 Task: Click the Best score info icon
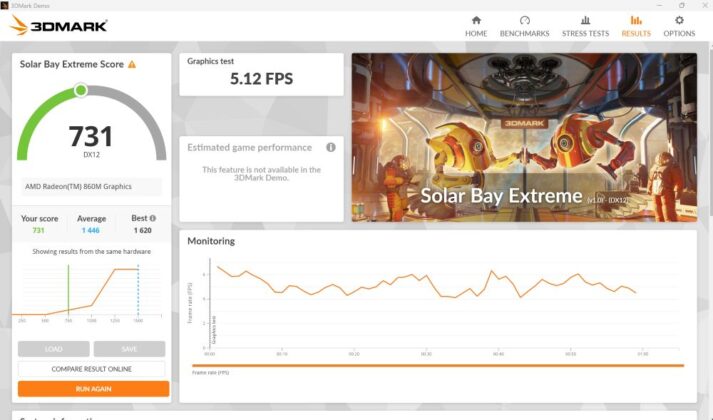point(153,218)
